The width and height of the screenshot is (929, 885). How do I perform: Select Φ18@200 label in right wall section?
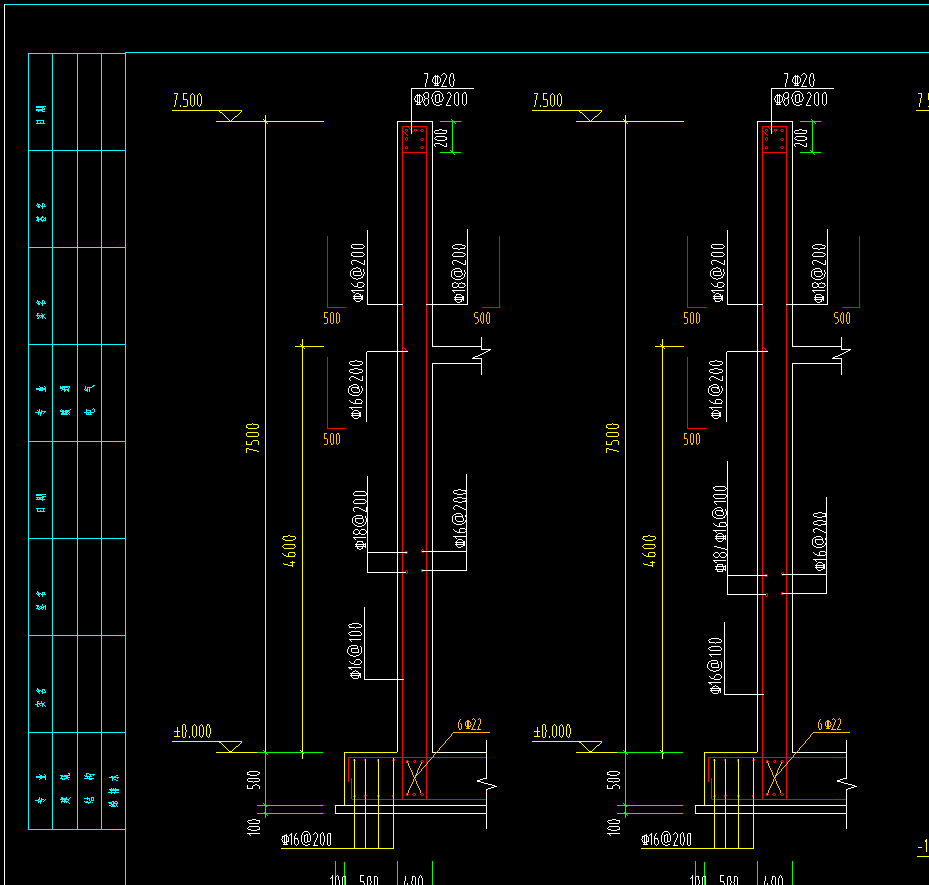pyautogui.click(x=819, y=274)
